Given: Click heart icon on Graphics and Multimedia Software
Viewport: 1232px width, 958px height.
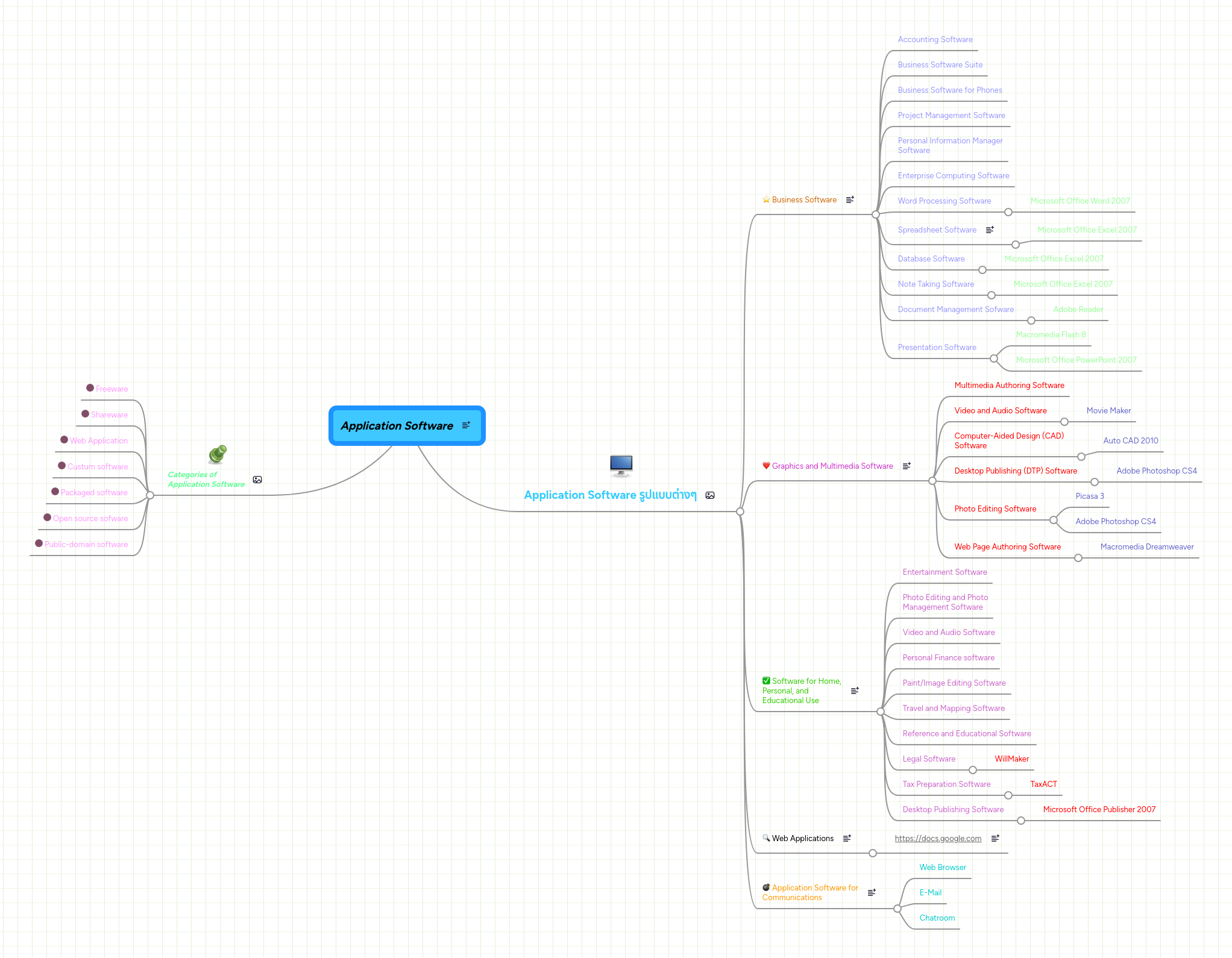Looking at the screenshot, I should 766,466.
